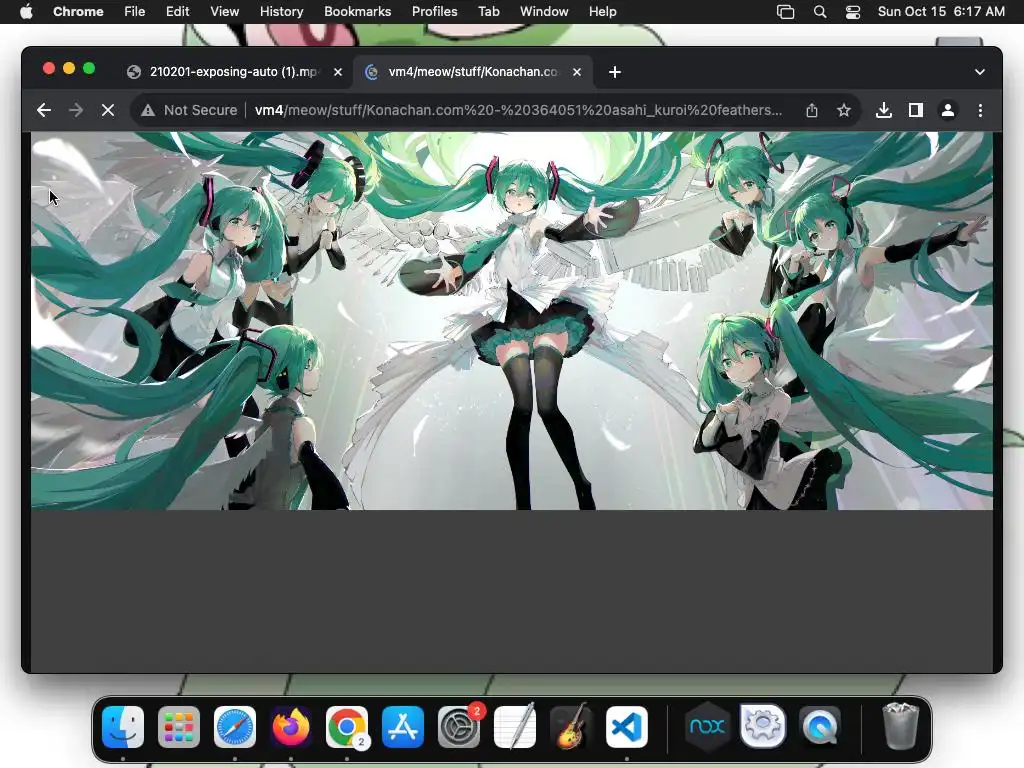The image size is (1024, 768).
Task: Close the Chrome window
Action: (49, 69)
